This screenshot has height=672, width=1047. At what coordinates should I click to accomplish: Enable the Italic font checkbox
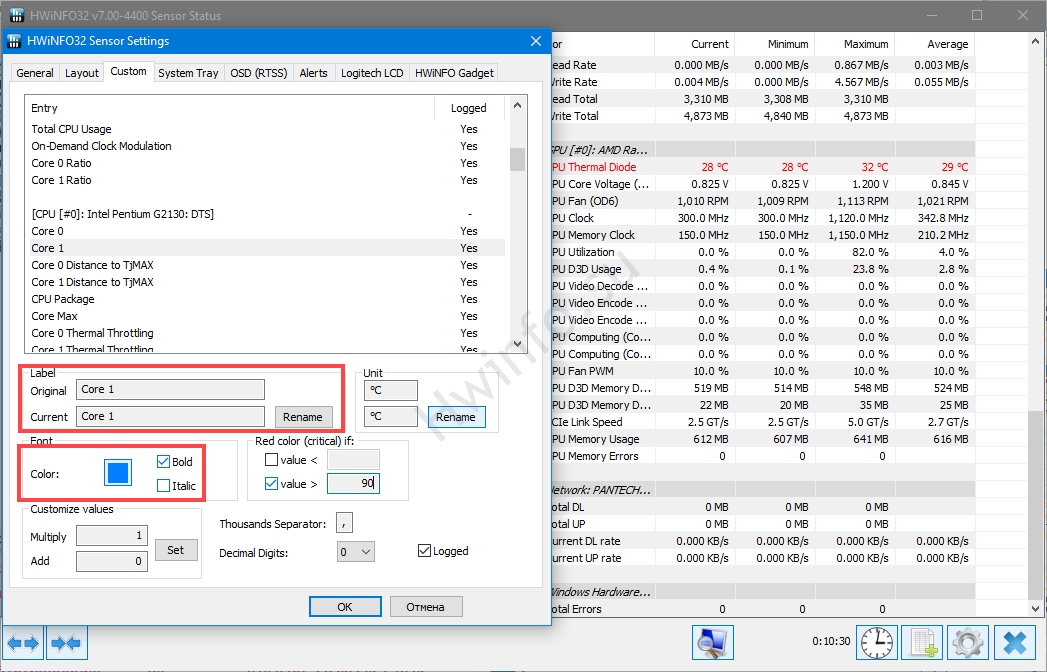click(163, 486)
